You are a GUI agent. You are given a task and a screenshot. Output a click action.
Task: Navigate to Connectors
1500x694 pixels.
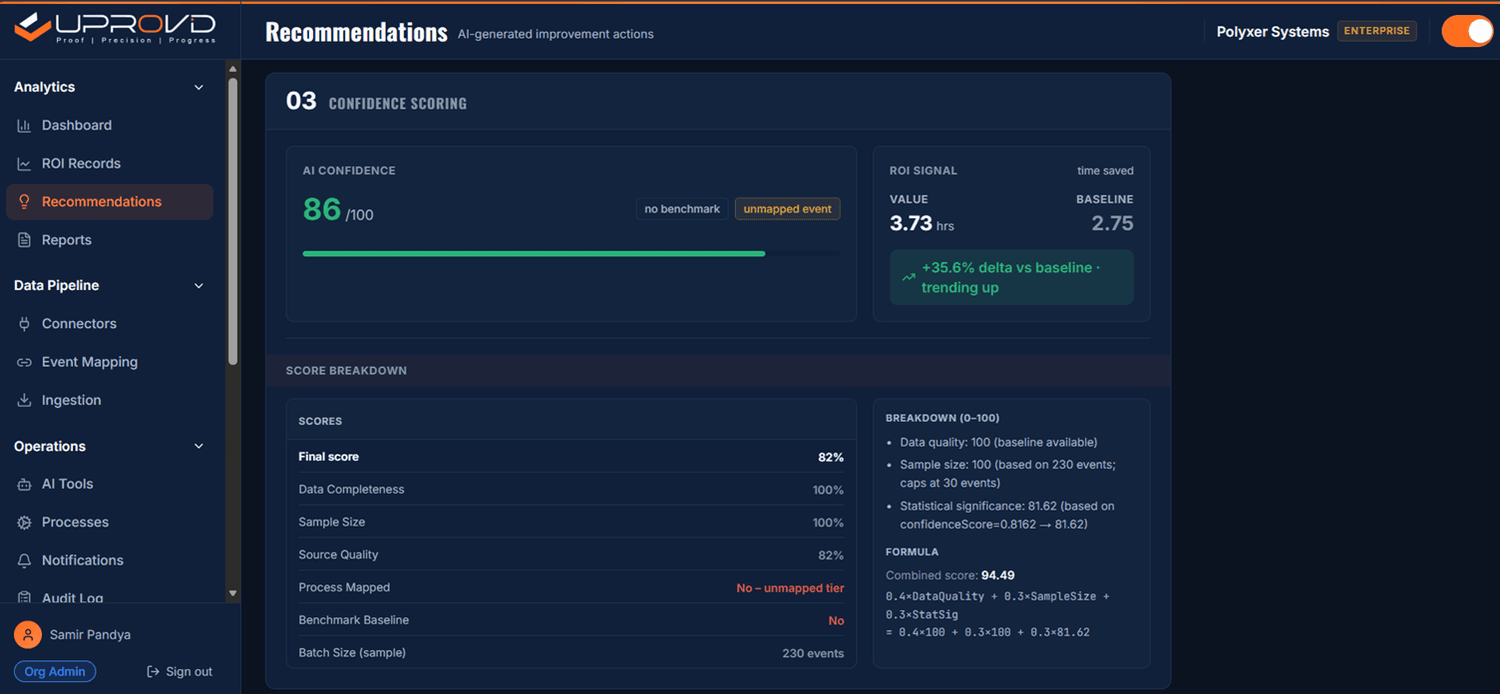[x=109, y=324]
